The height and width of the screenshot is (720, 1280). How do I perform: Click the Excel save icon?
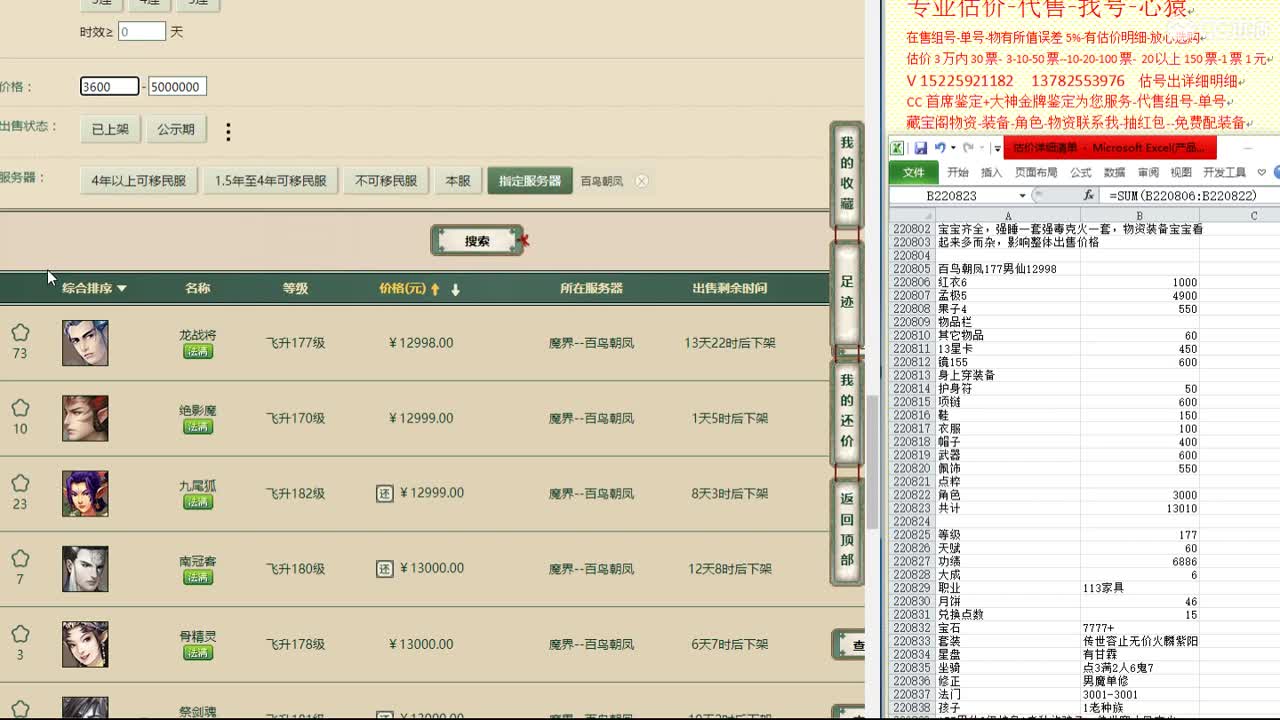pyautogui.click(x=921, y=148)
